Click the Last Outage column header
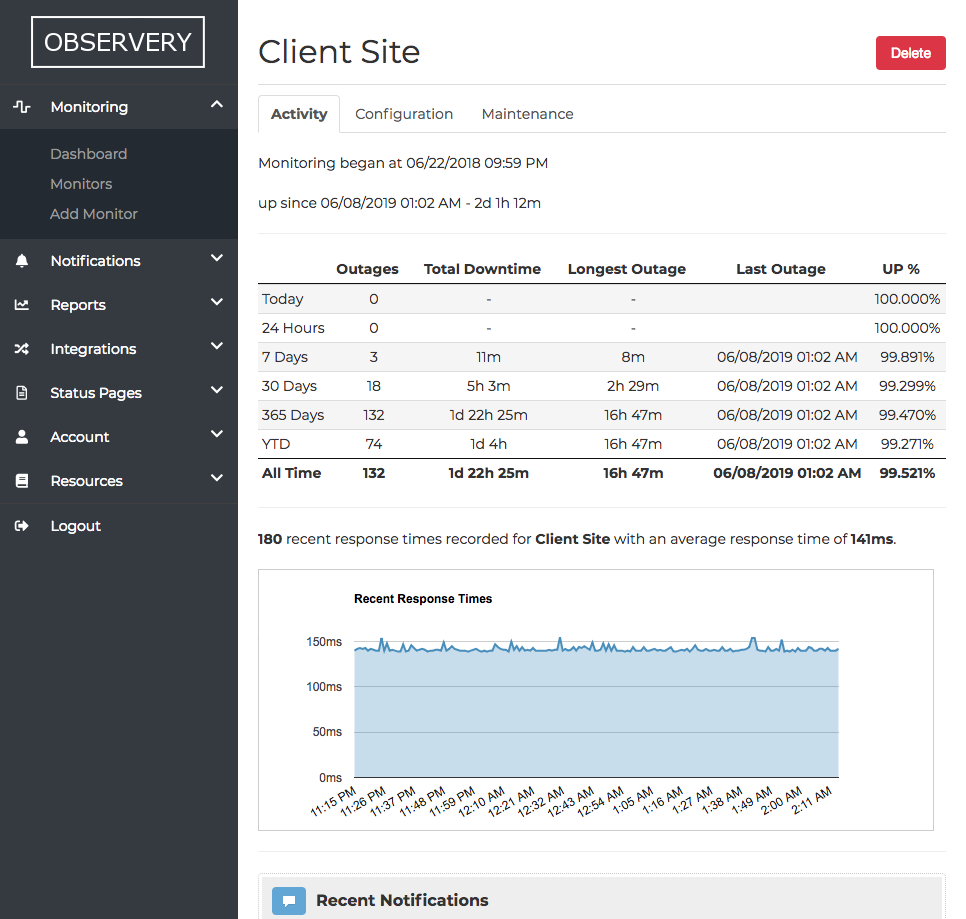Viewport: 966px width, 919px height. tap(781, 269)
